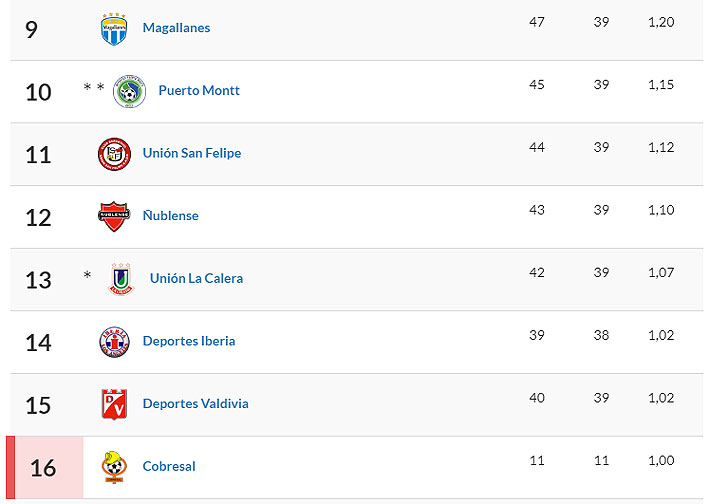The height and width of the screenshot is (504, 710).
Task: Follow the Deportes Valdivia link
Action: pyautogui.click(x=196, y=404)
